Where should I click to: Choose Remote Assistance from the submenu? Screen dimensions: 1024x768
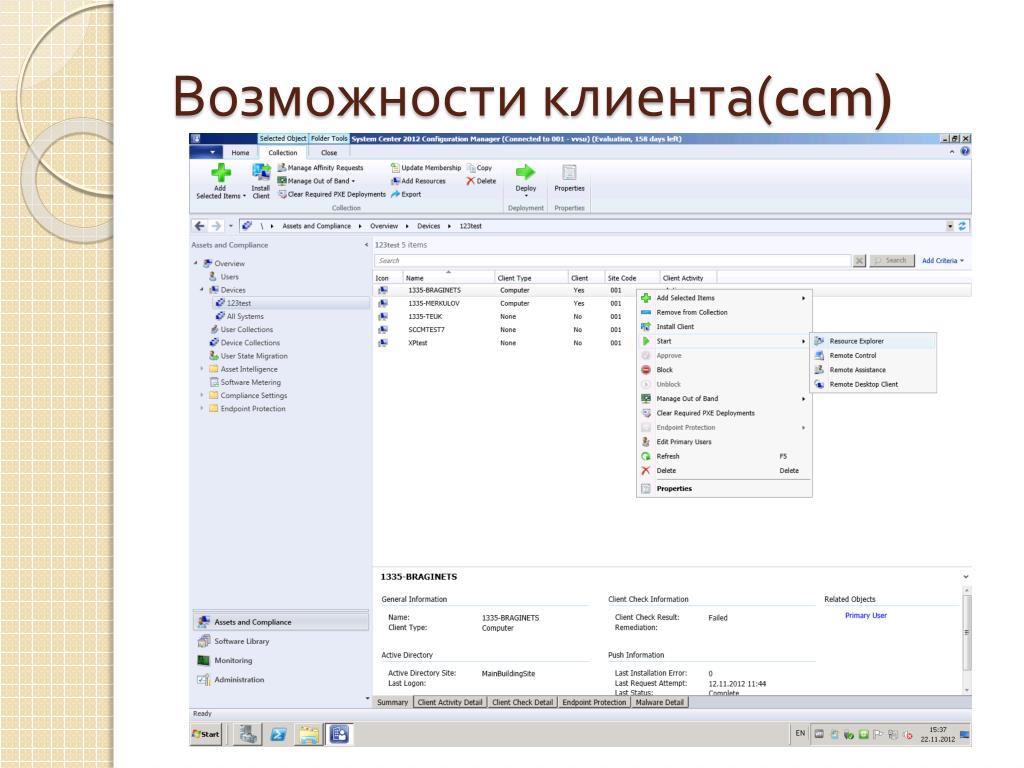tap(873, 370)
